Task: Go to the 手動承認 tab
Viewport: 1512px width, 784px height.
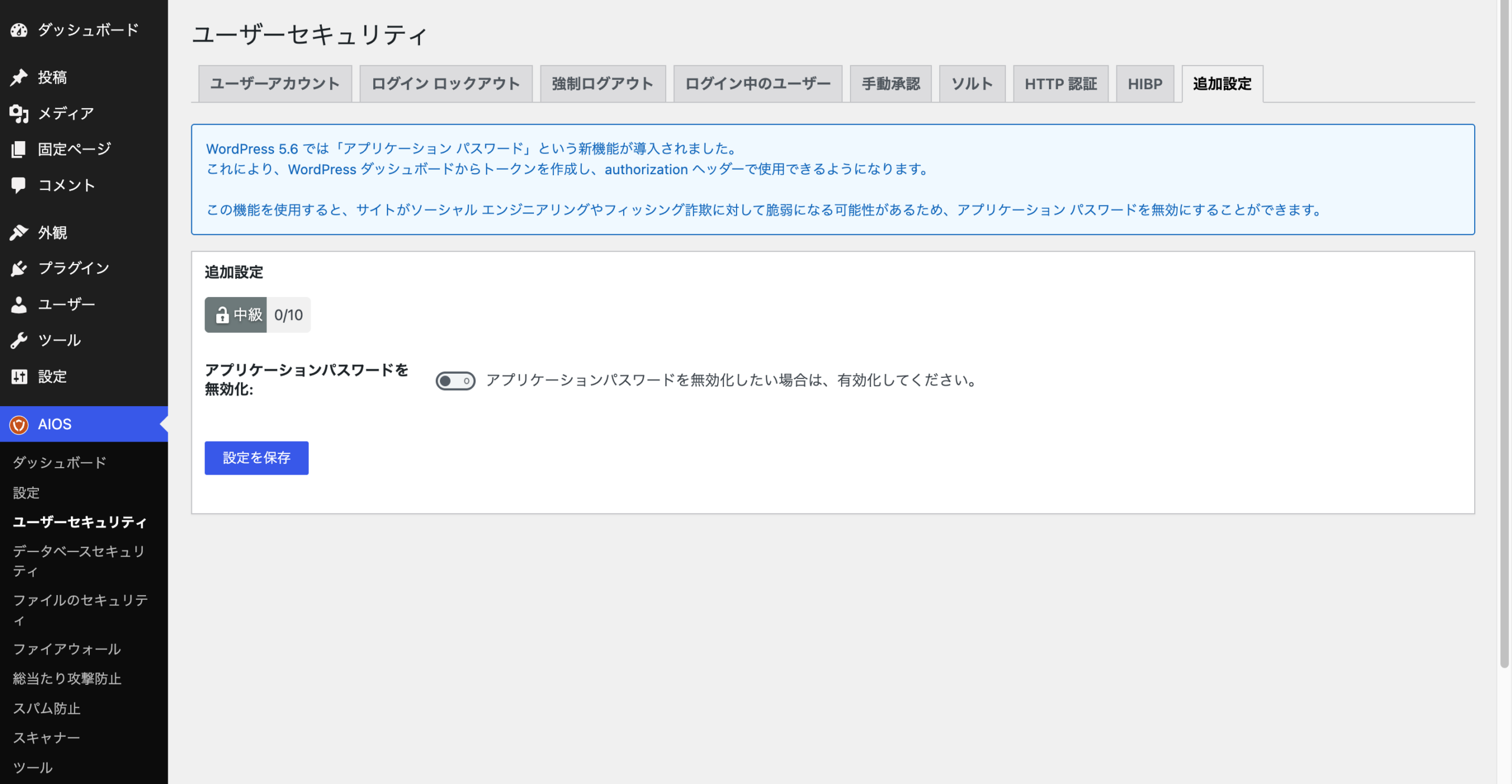Action: 891,84
